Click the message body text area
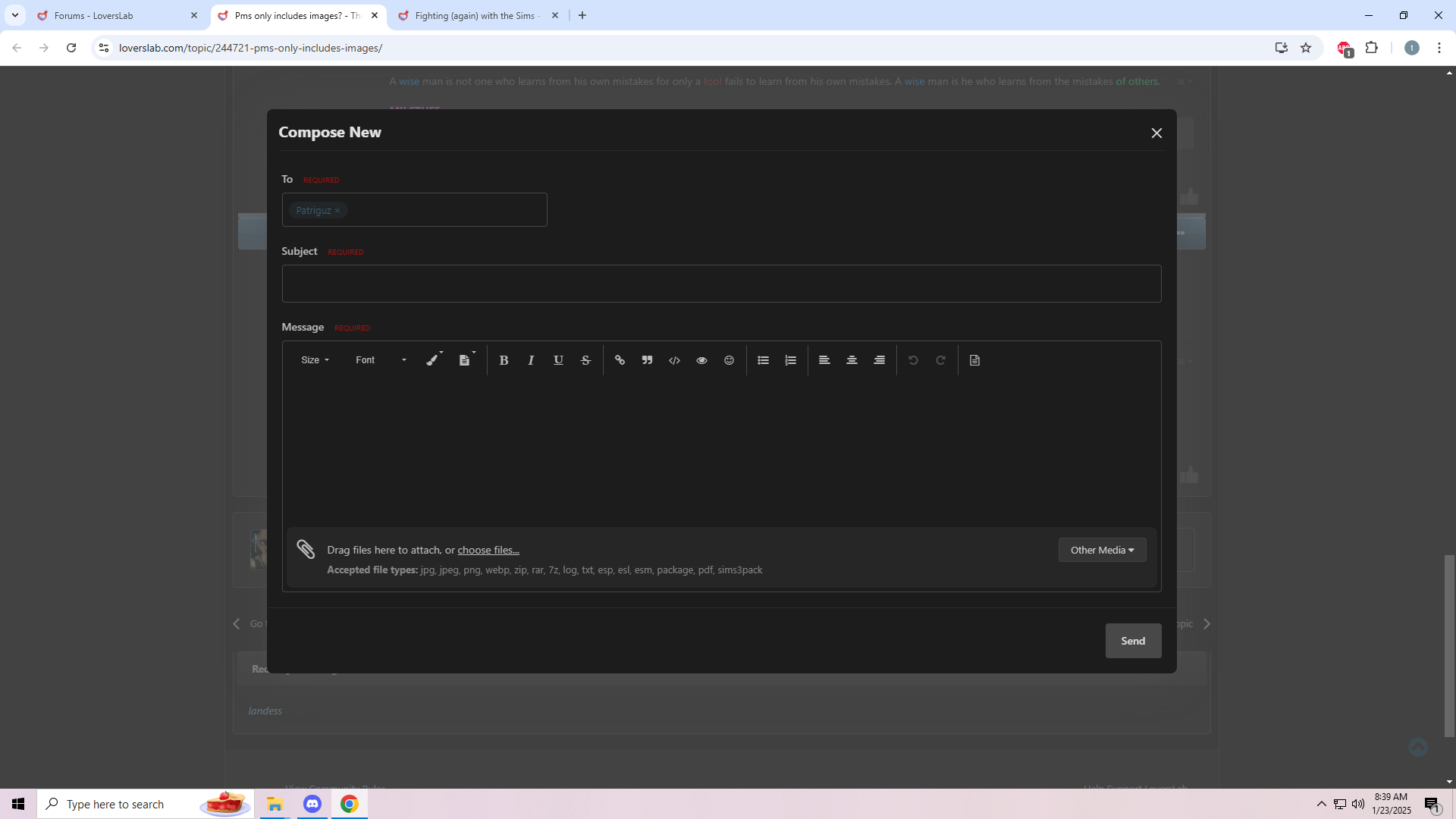The width and height of the screenshot is (1456, 819). tap(721, 453)
